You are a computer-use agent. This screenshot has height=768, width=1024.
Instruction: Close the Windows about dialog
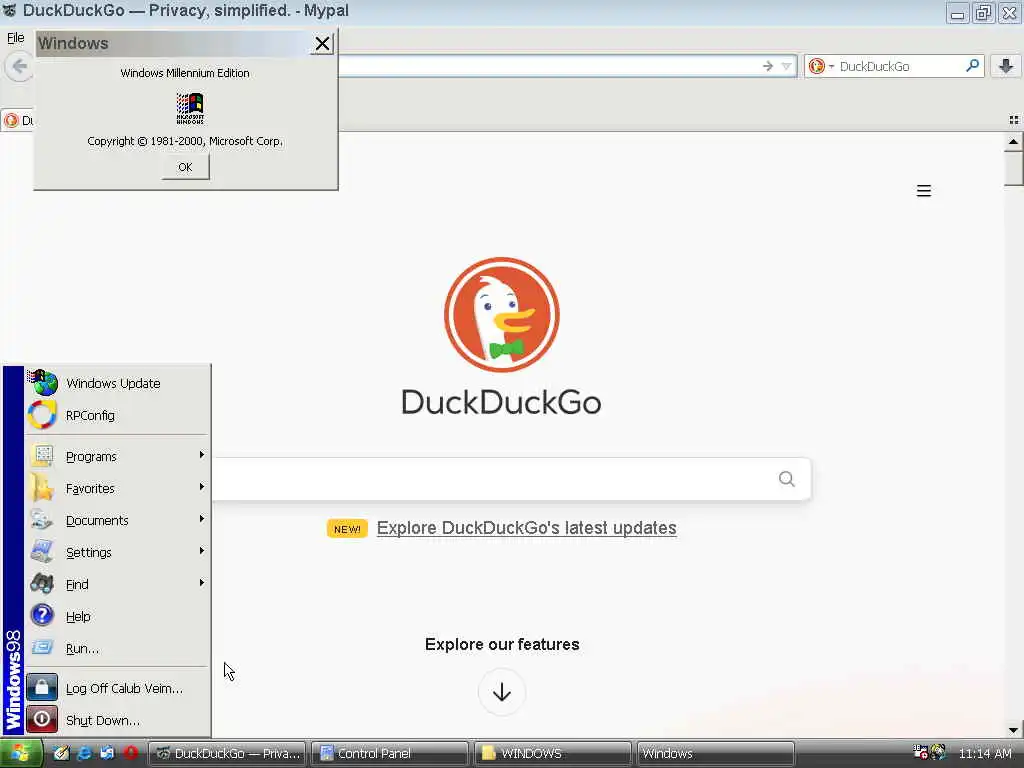(x=322, y=44)
